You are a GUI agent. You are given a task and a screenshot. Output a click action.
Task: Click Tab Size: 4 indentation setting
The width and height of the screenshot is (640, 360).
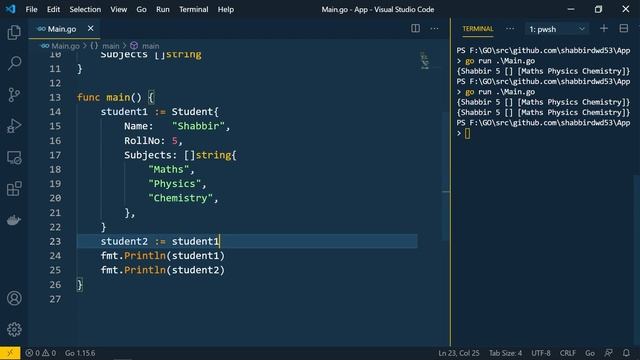[505, 353]
